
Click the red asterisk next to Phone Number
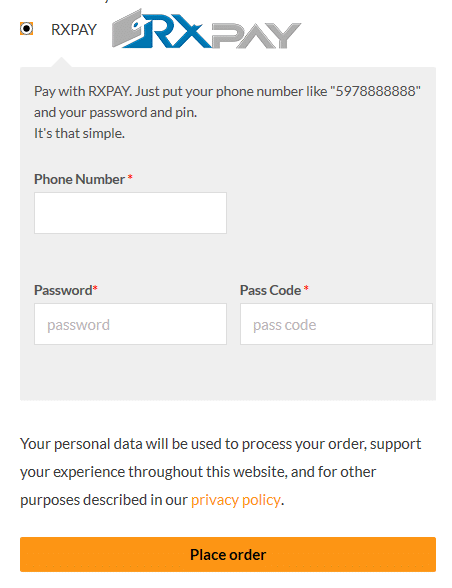130,177
